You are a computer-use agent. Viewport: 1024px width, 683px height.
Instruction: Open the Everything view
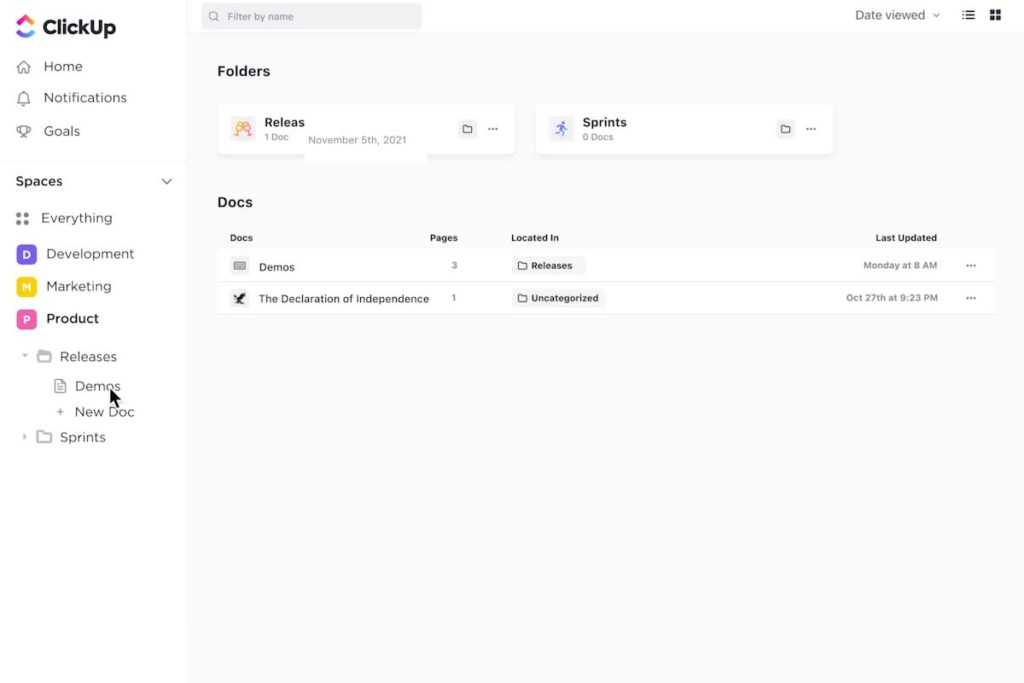pyautogui.click(x=76, y=217)
